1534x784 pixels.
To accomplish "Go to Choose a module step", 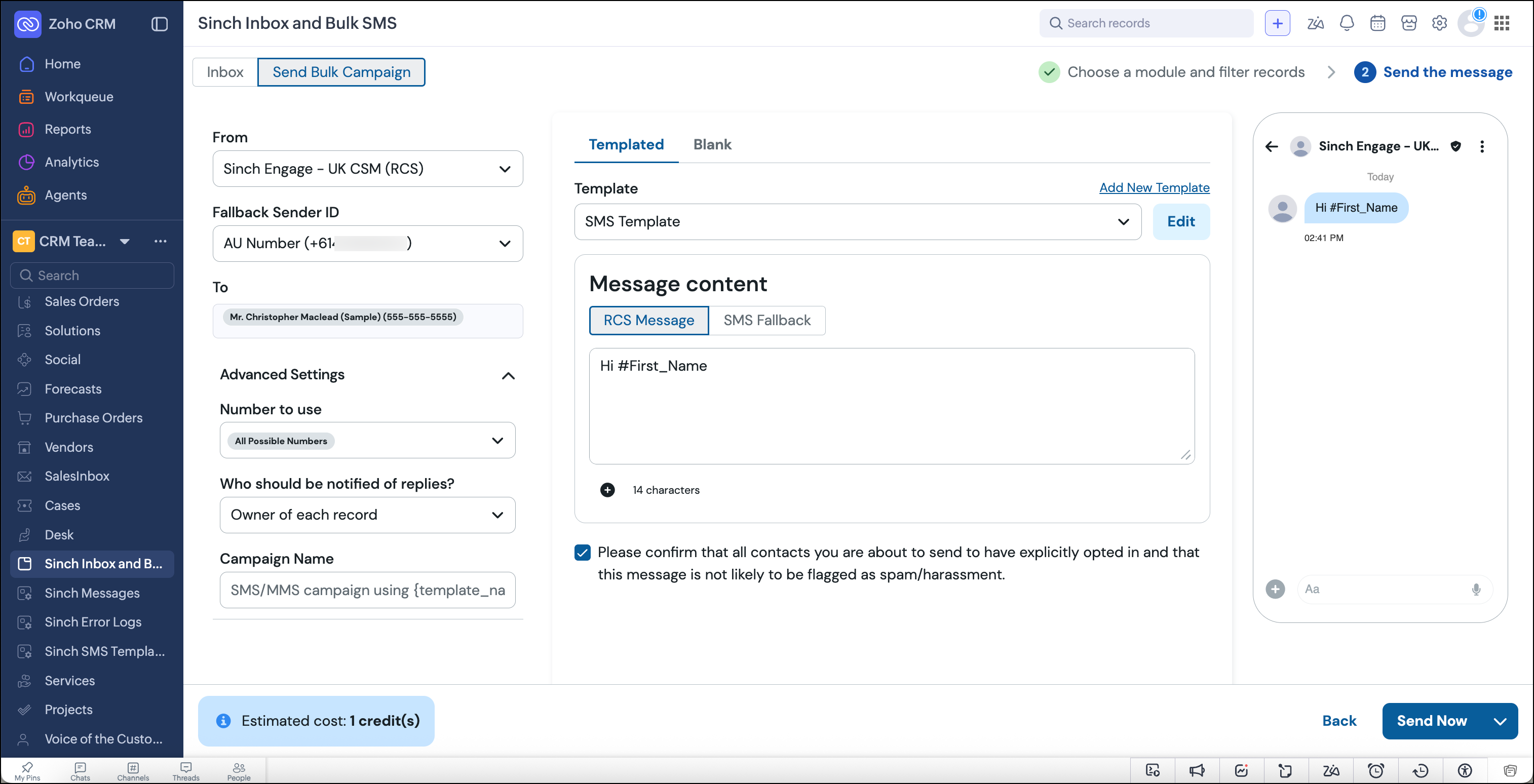I will 1171,72.
